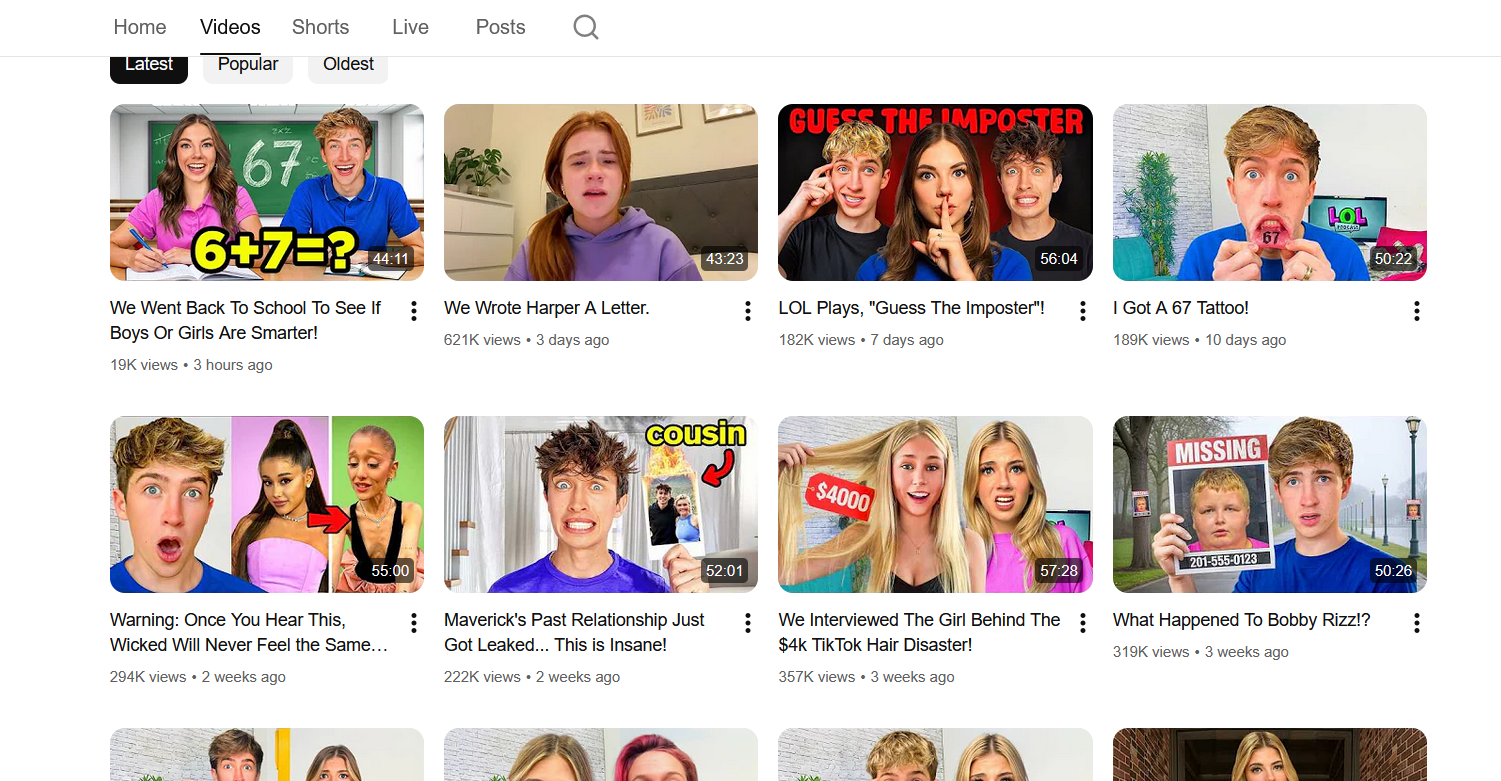Open 'We Interviewed The Girl Behind' title link
This screenshot has height=781, width=1501.
click(x=920, y=632)
